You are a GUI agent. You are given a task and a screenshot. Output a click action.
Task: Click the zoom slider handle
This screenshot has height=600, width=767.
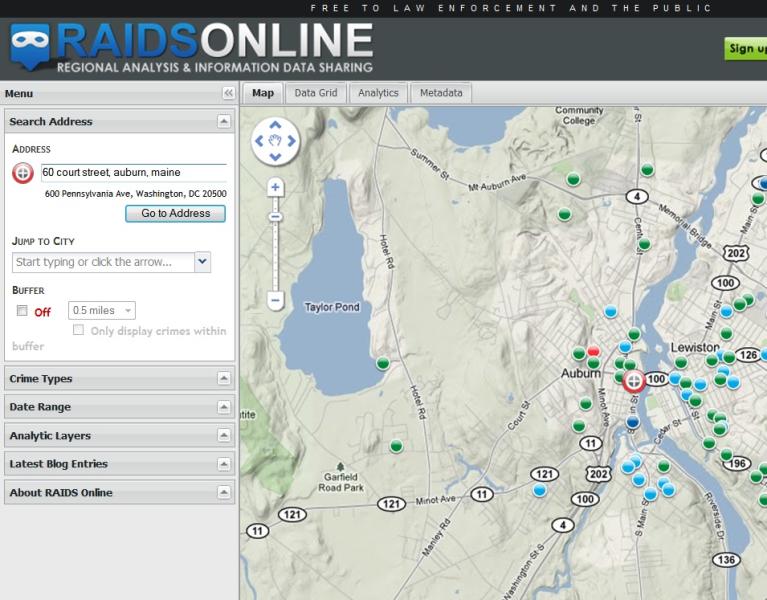275,217
